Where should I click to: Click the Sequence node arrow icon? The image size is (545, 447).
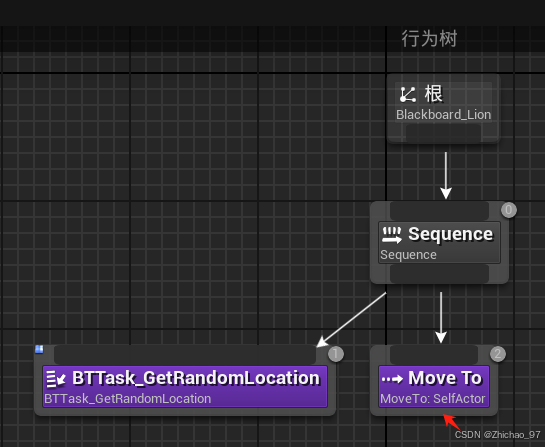pos(392,235)
